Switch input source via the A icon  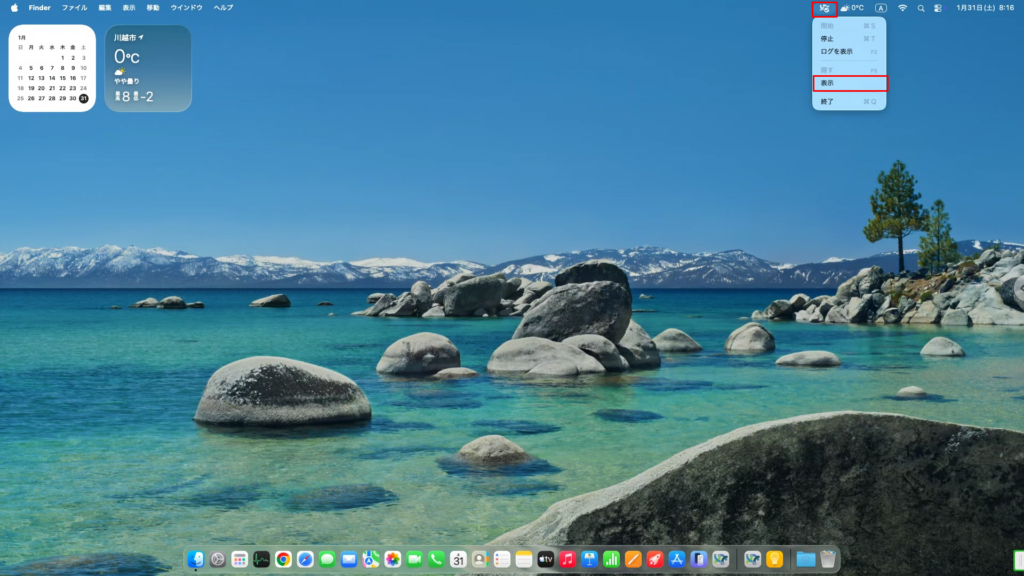880,8
